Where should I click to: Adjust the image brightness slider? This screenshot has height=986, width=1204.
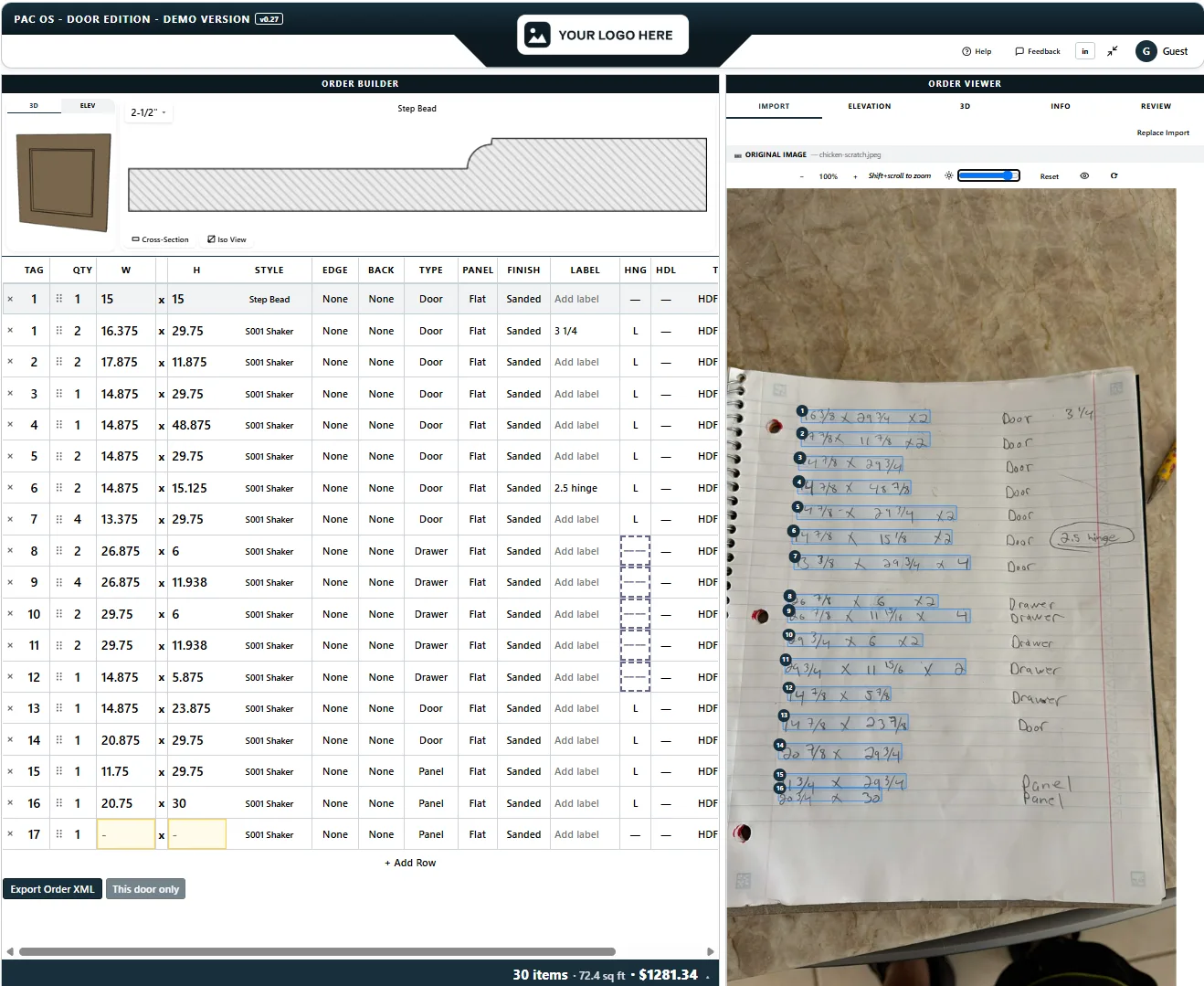coord(988,175)
